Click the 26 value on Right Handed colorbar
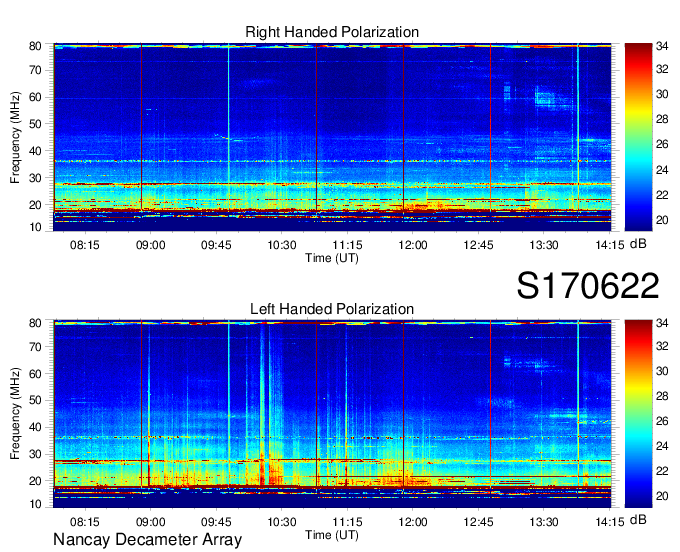680x552 pixels. [662, 144]
